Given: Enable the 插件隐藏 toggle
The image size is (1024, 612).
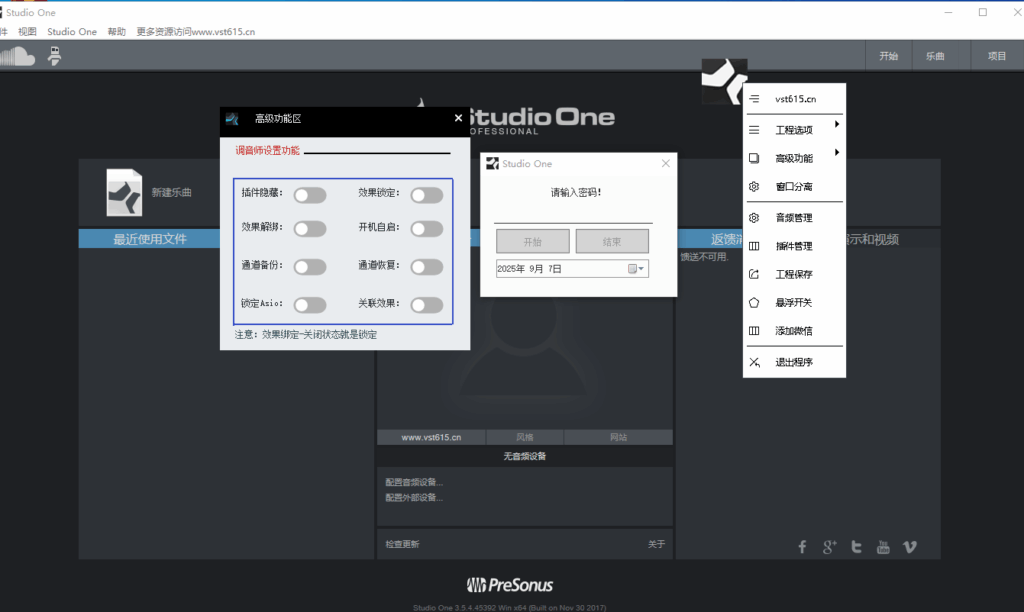Looking at the screenshot, I should 310,196.
